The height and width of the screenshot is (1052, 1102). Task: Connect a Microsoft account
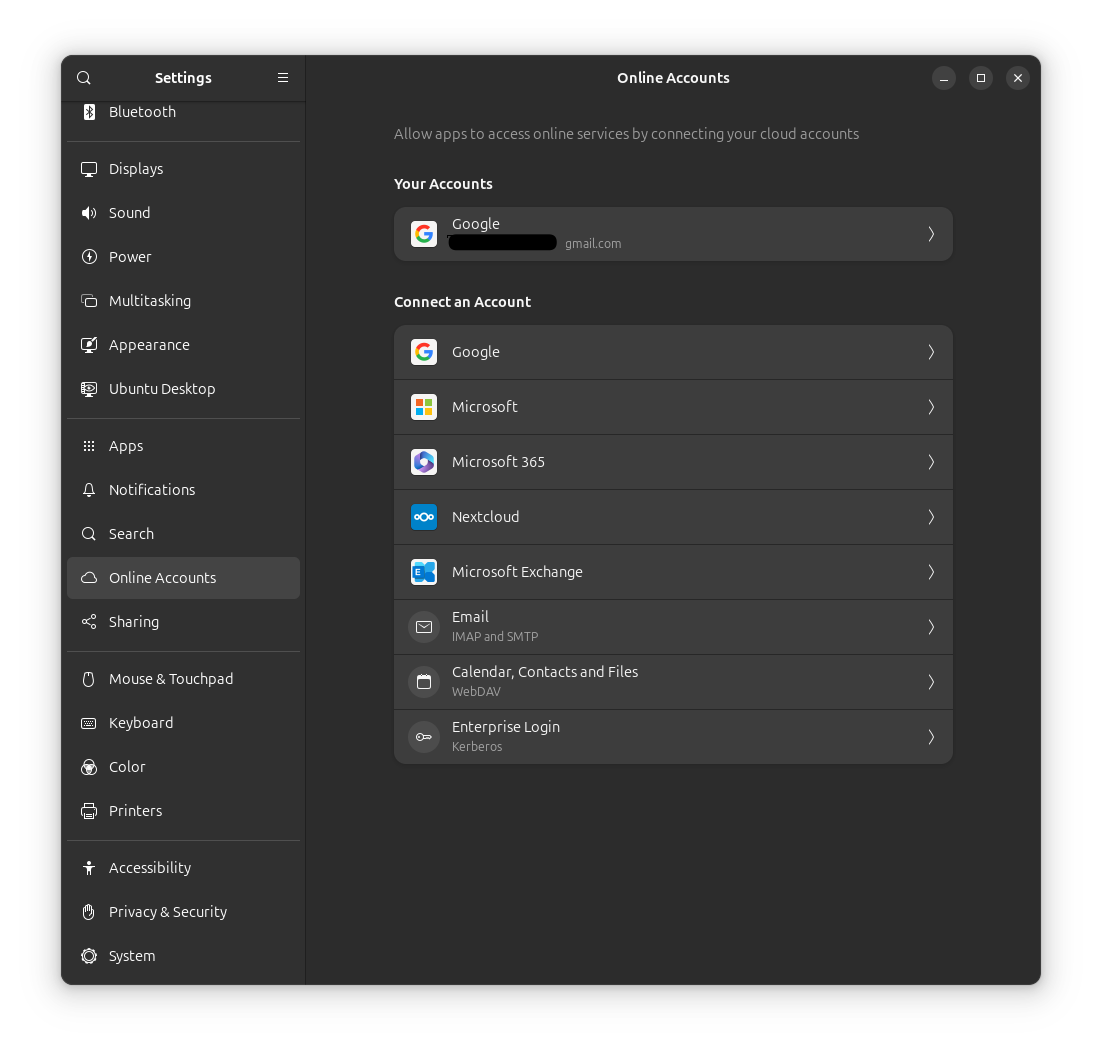(x=673, y=407)
